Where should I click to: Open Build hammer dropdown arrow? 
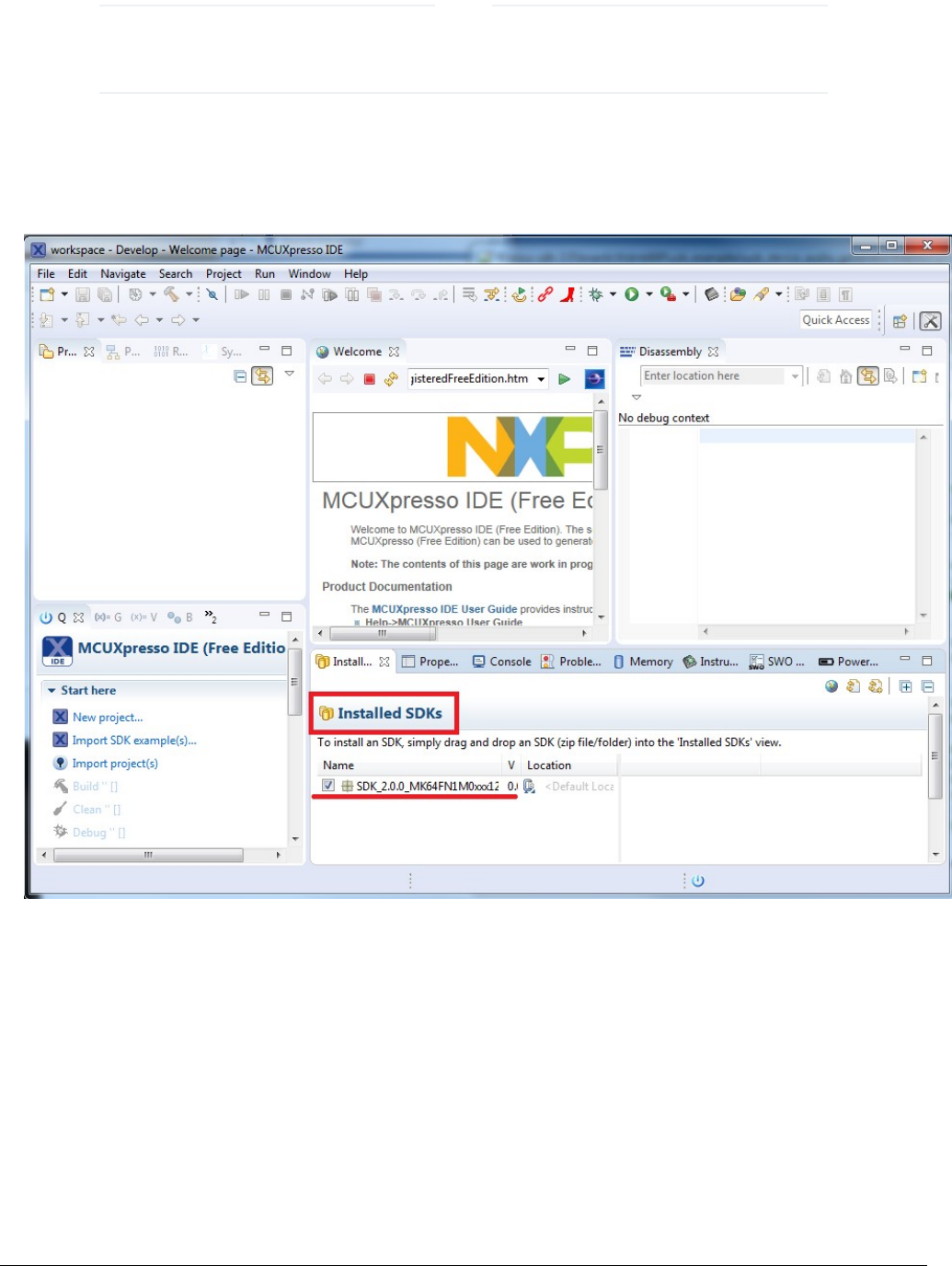click(189, 294)
